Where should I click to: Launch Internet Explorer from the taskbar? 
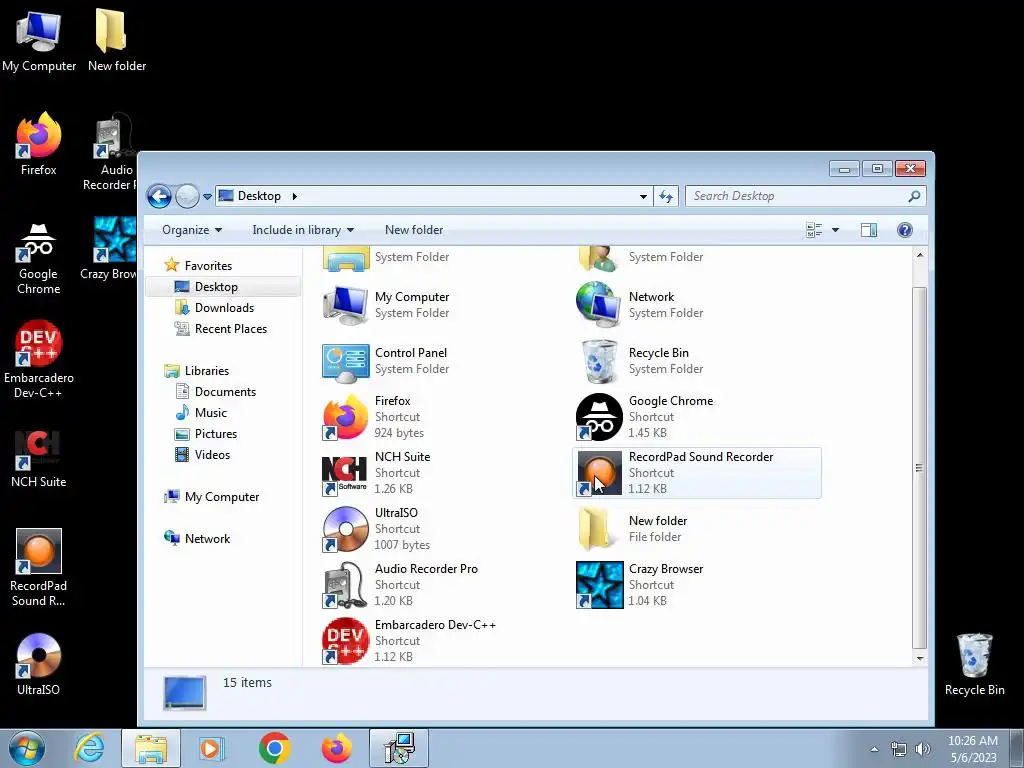pyautogui.click(x=89, y=748)
